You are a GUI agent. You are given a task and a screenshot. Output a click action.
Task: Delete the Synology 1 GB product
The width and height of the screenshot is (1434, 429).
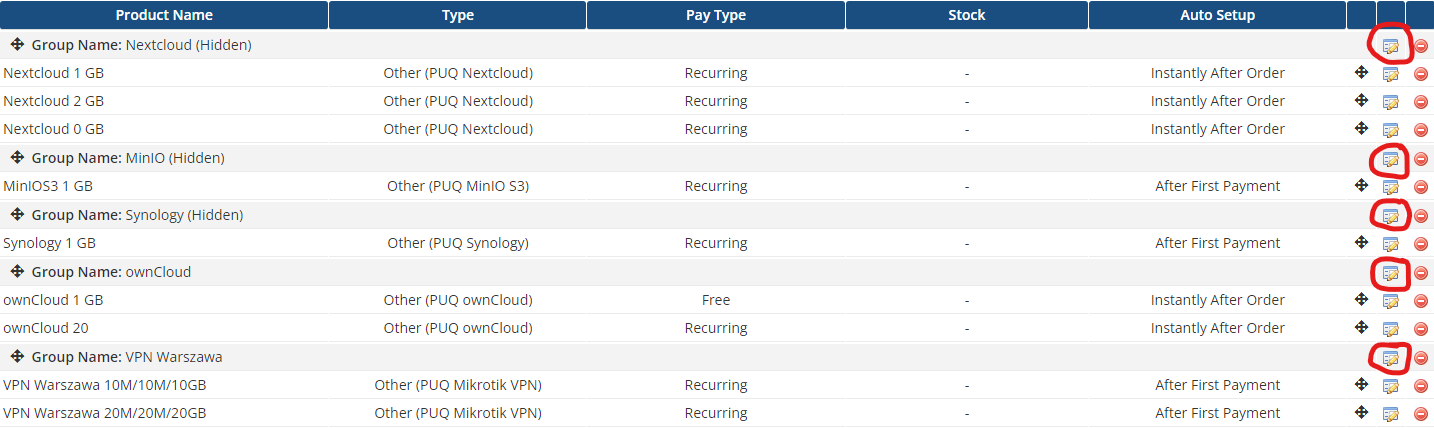click(x=1420, y=244)
